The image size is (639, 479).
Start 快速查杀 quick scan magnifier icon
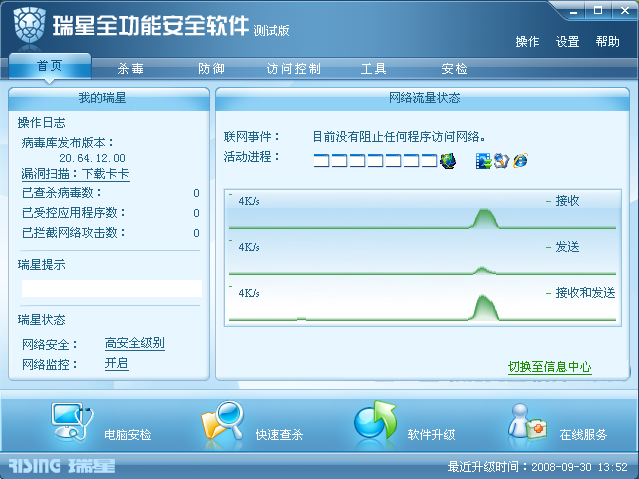pyautogui.click(x=223, y=422)
